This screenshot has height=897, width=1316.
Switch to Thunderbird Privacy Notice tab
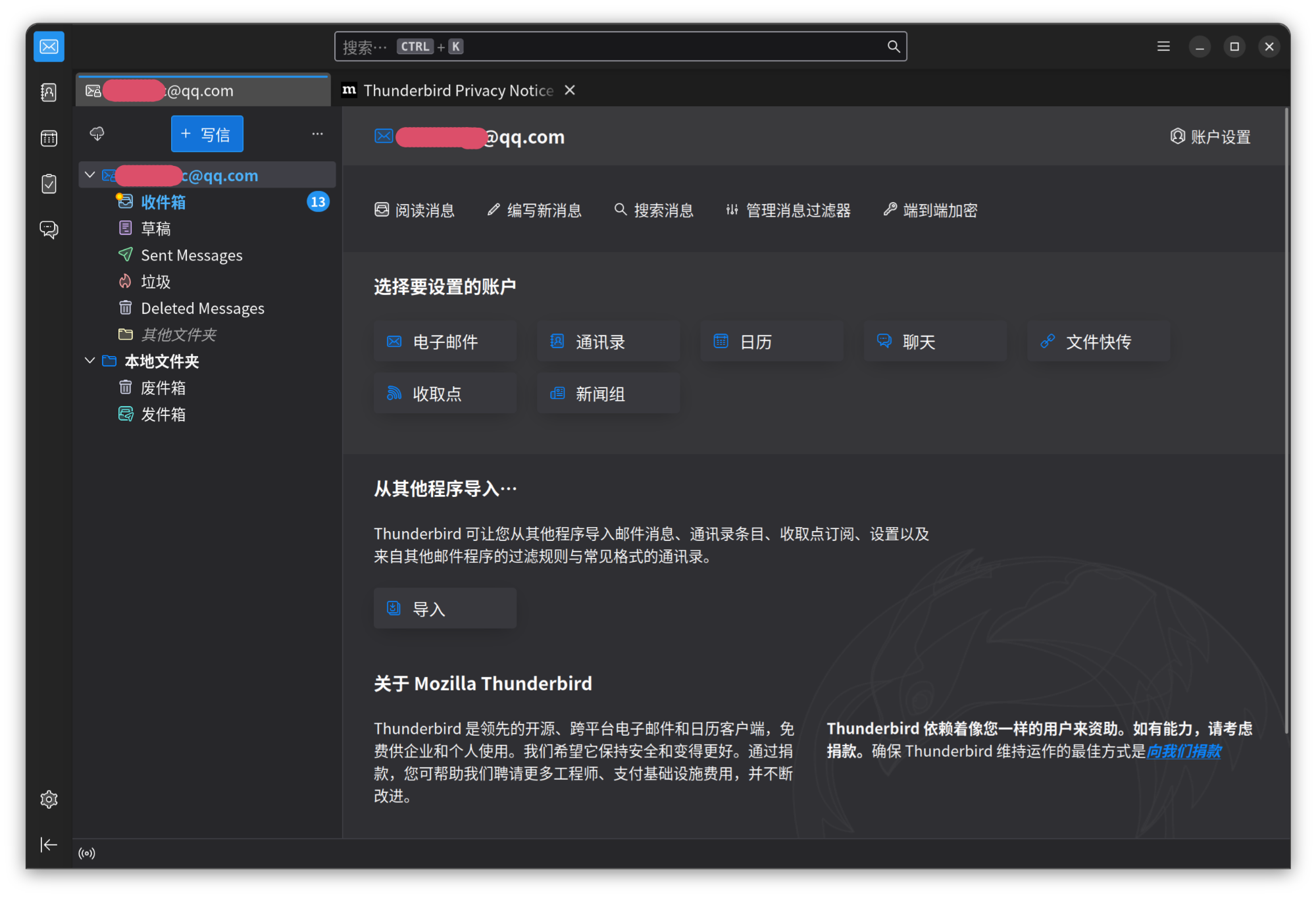tap(459, 90)
